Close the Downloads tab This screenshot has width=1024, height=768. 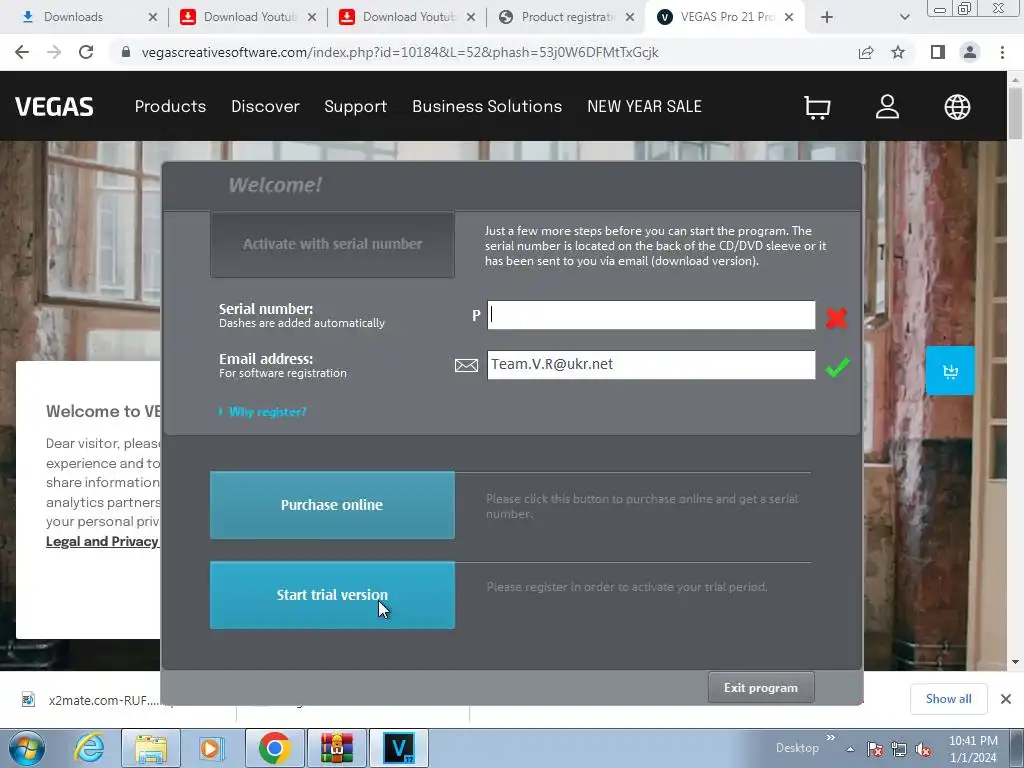153,18
